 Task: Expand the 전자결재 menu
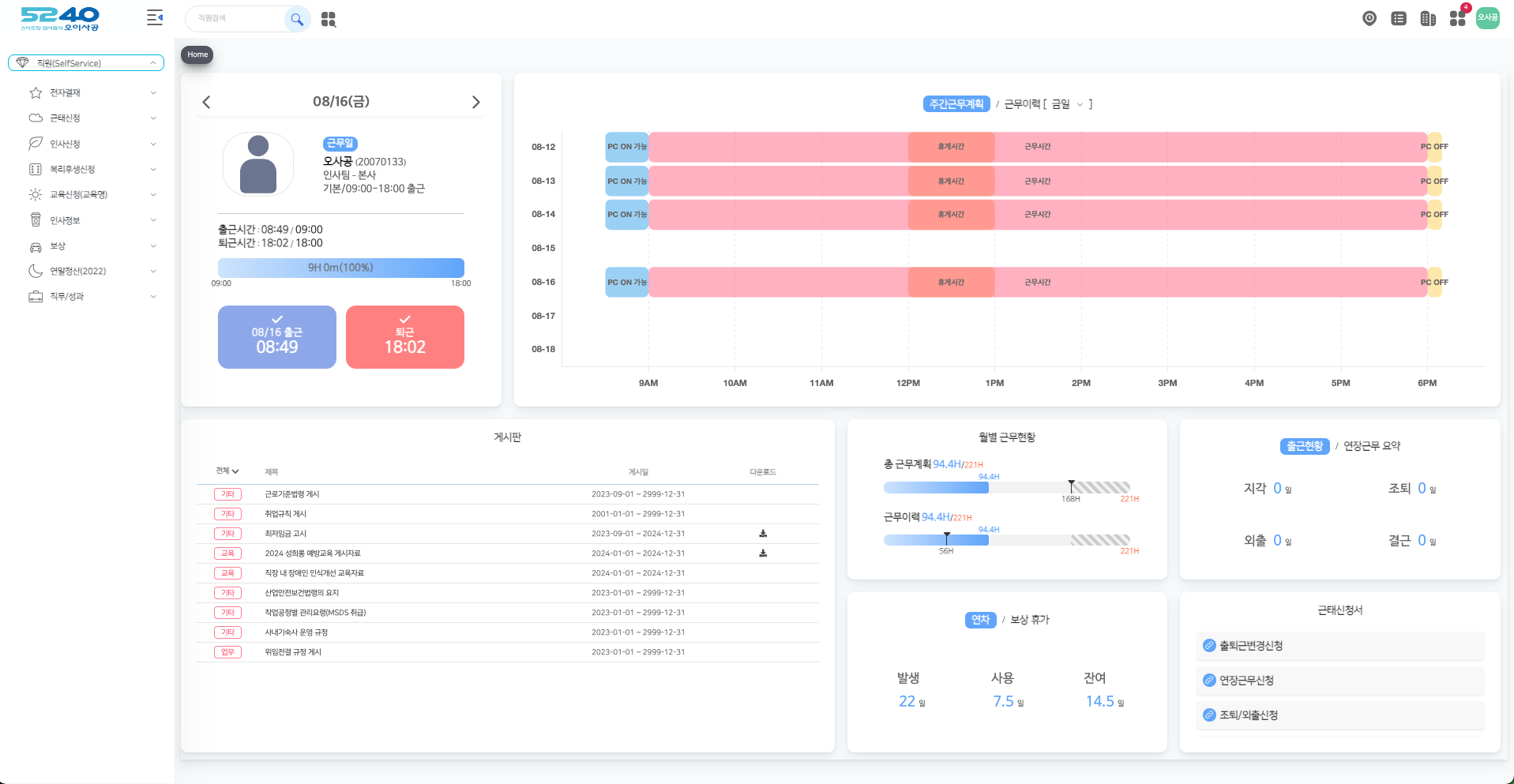[x=91, y=92]
